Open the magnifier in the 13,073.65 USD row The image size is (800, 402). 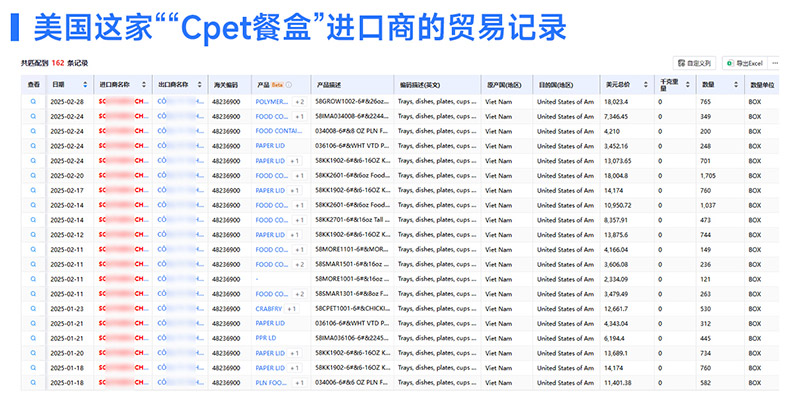coord(34,161)
